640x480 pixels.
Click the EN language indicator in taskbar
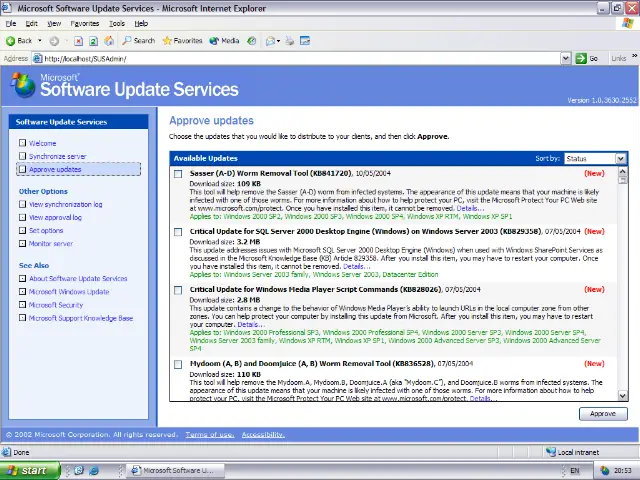point(575,471)
